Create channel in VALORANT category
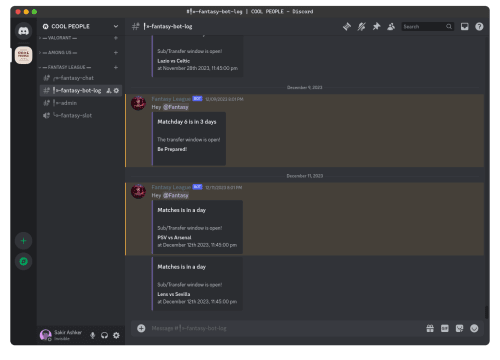 [116, 38]
